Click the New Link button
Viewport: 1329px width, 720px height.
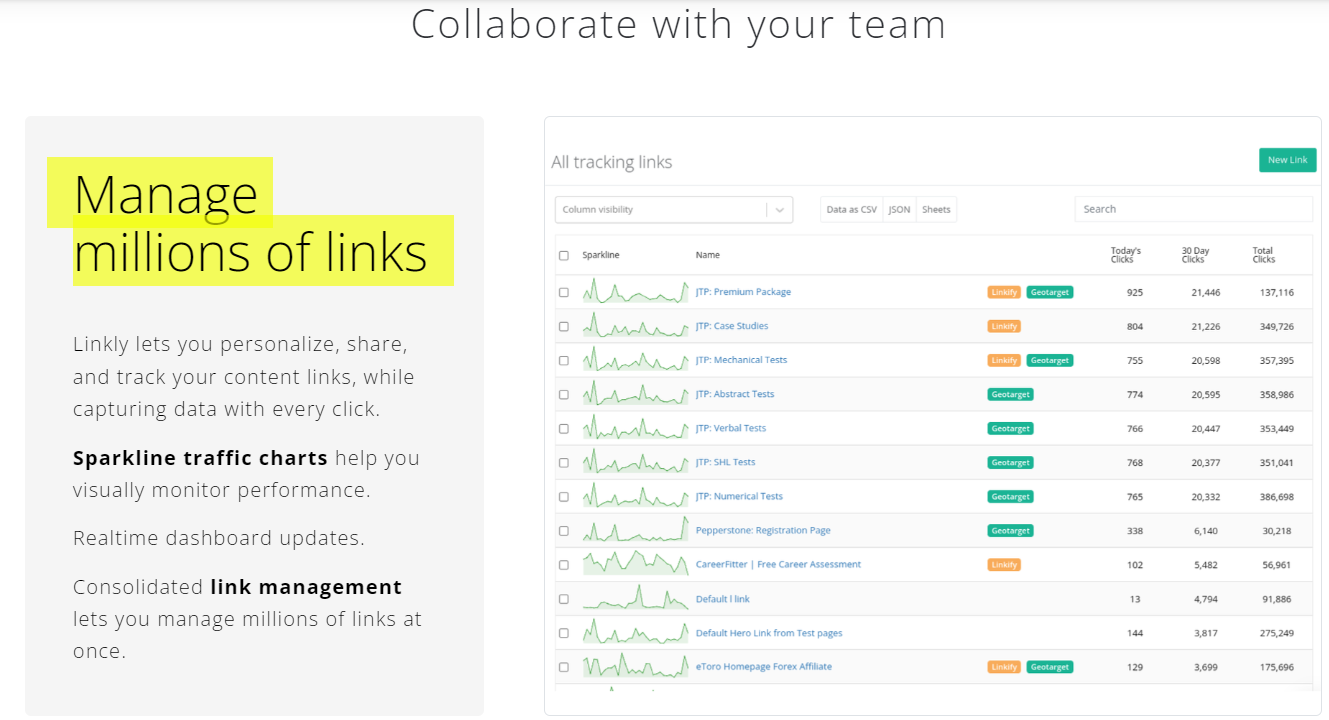click(x=1287, y=160)
